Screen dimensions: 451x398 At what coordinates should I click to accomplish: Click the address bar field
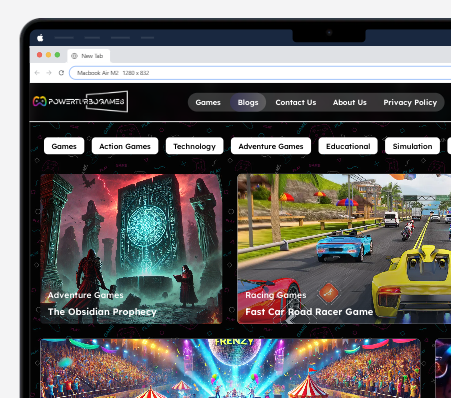pyautogui.click(x=260, y=73)
